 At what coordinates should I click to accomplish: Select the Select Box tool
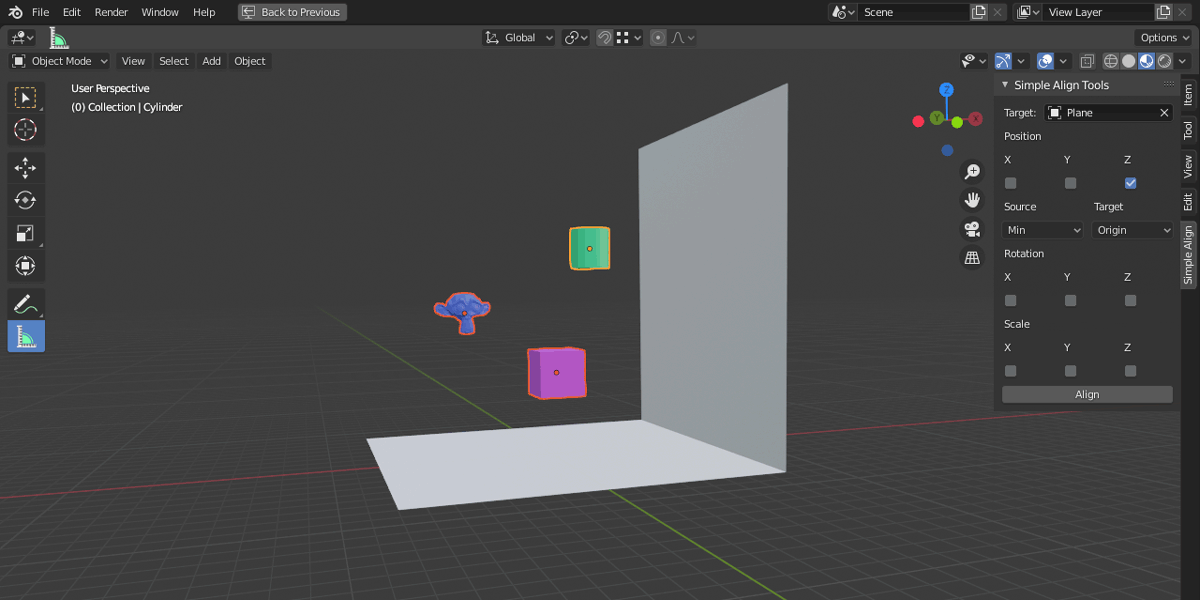coord(26,97)
